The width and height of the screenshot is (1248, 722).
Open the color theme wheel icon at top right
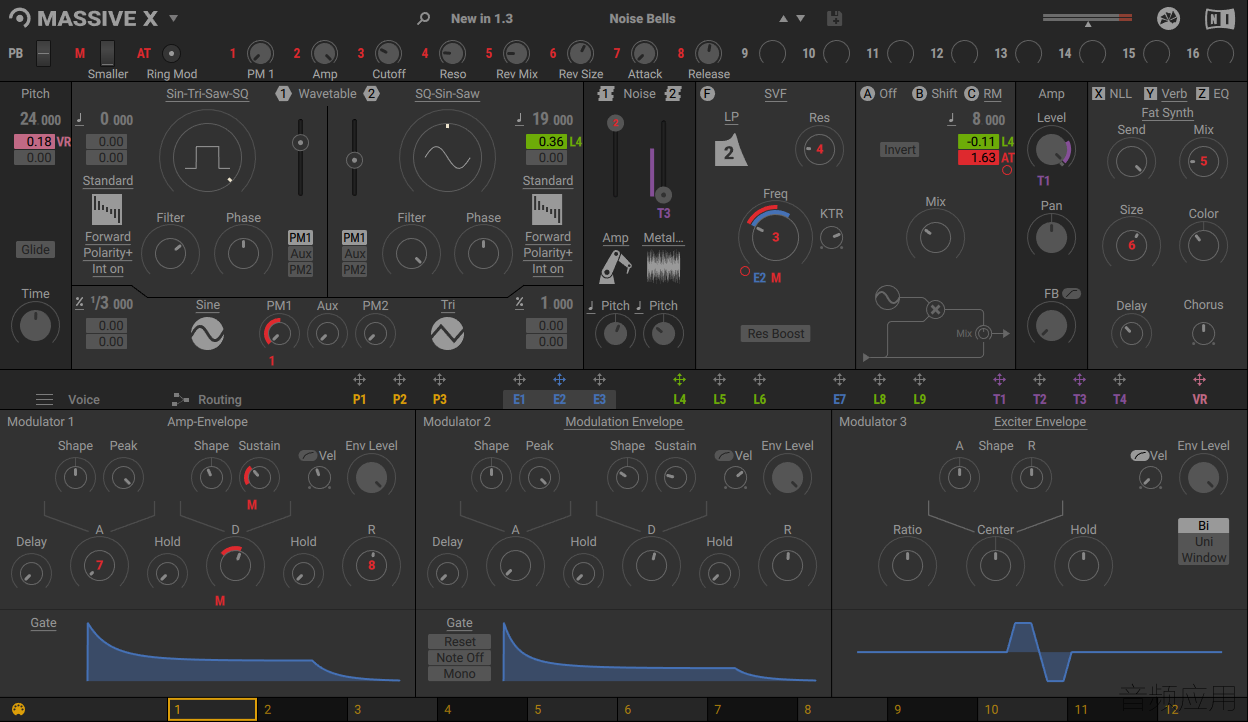coord(1168,18)
